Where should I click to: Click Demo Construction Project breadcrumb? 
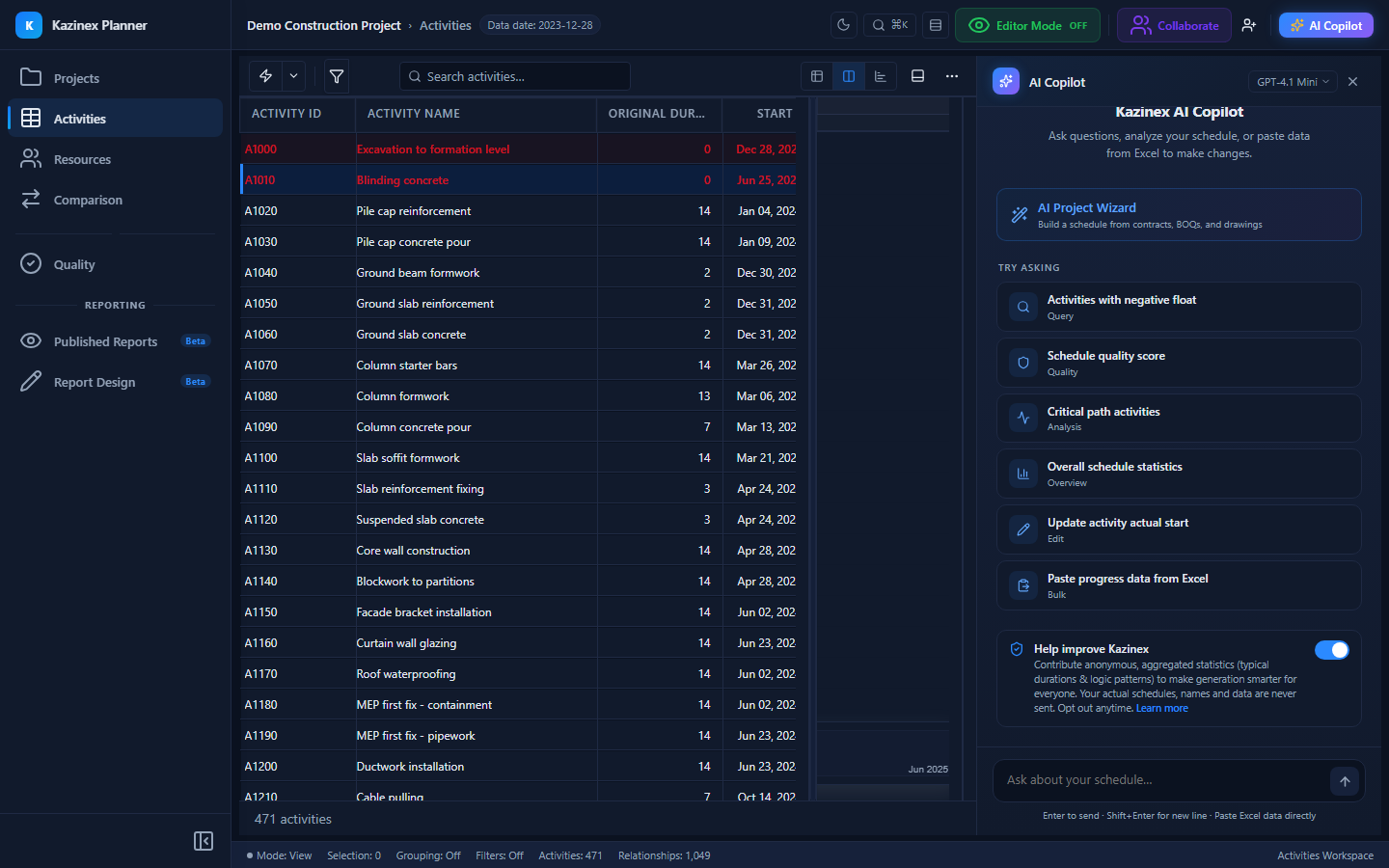(x=324, y=25)
